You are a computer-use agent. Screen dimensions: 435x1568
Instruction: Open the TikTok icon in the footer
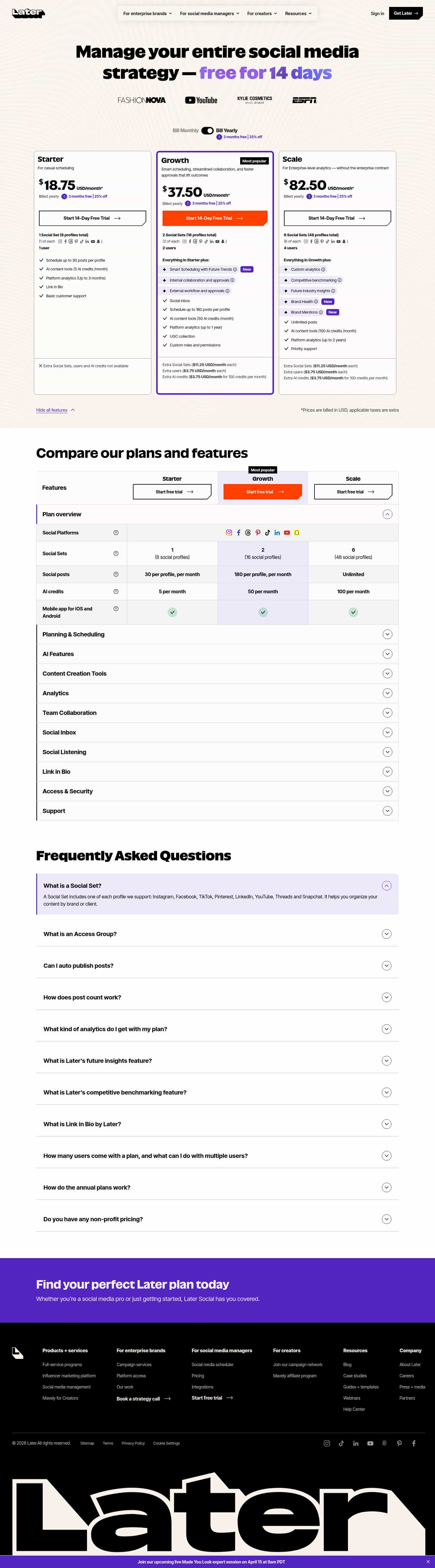(x=341, y=1443)
